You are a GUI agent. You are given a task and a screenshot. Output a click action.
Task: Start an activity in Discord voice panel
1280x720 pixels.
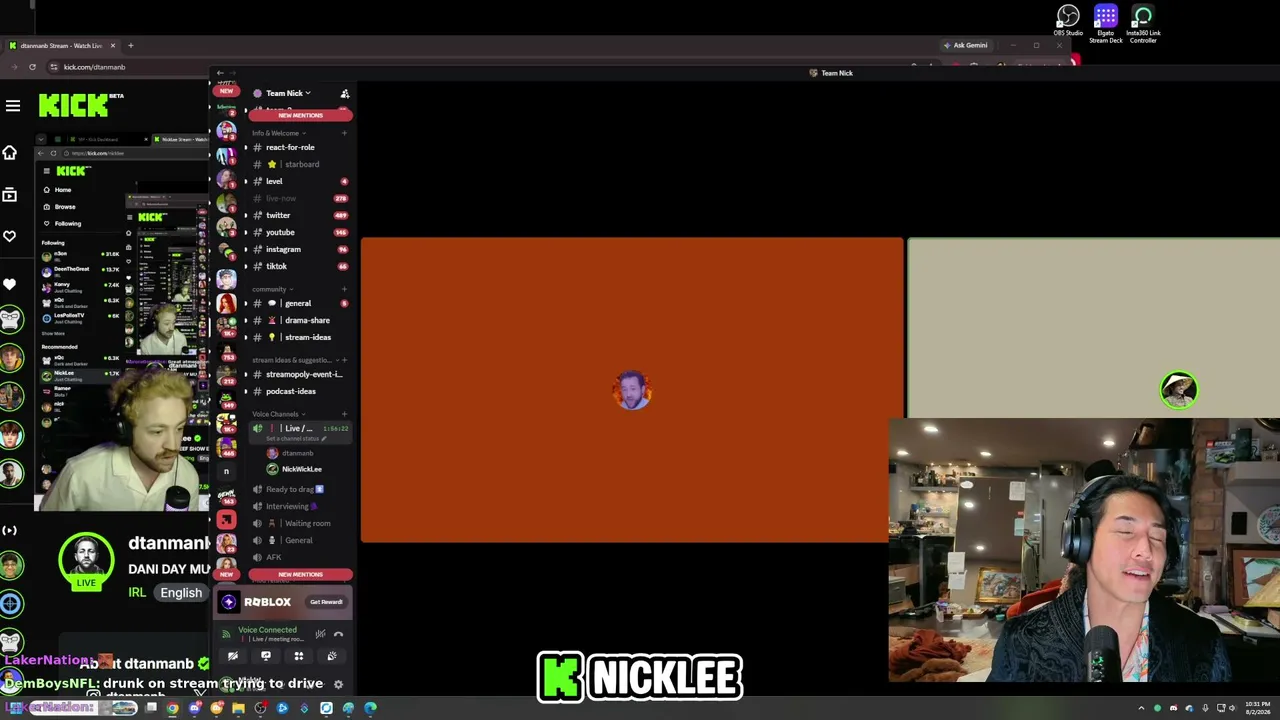pyautogui.click(x=298, y=656)
